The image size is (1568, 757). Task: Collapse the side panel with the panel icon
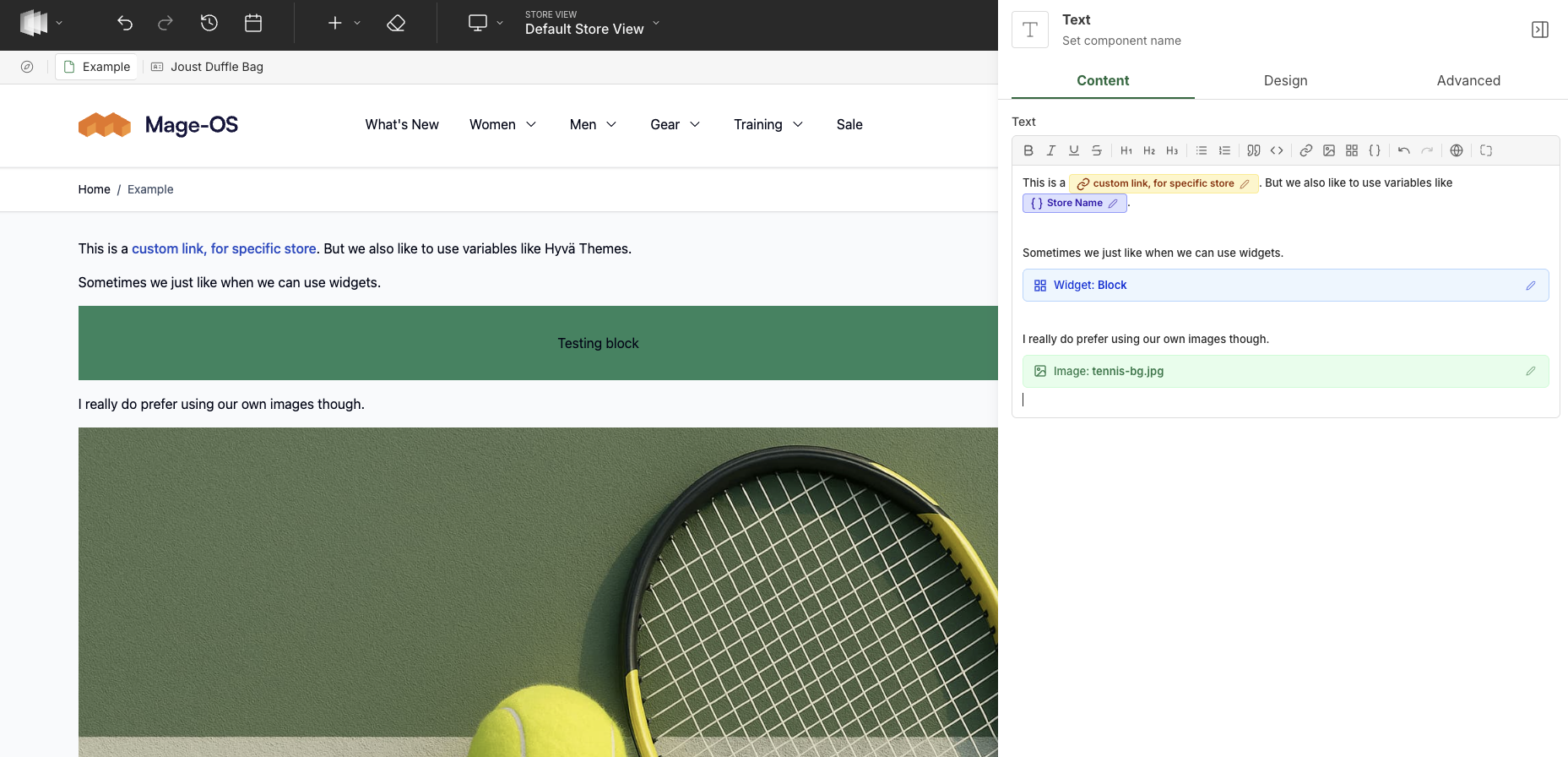click(x=1540, y=30)
